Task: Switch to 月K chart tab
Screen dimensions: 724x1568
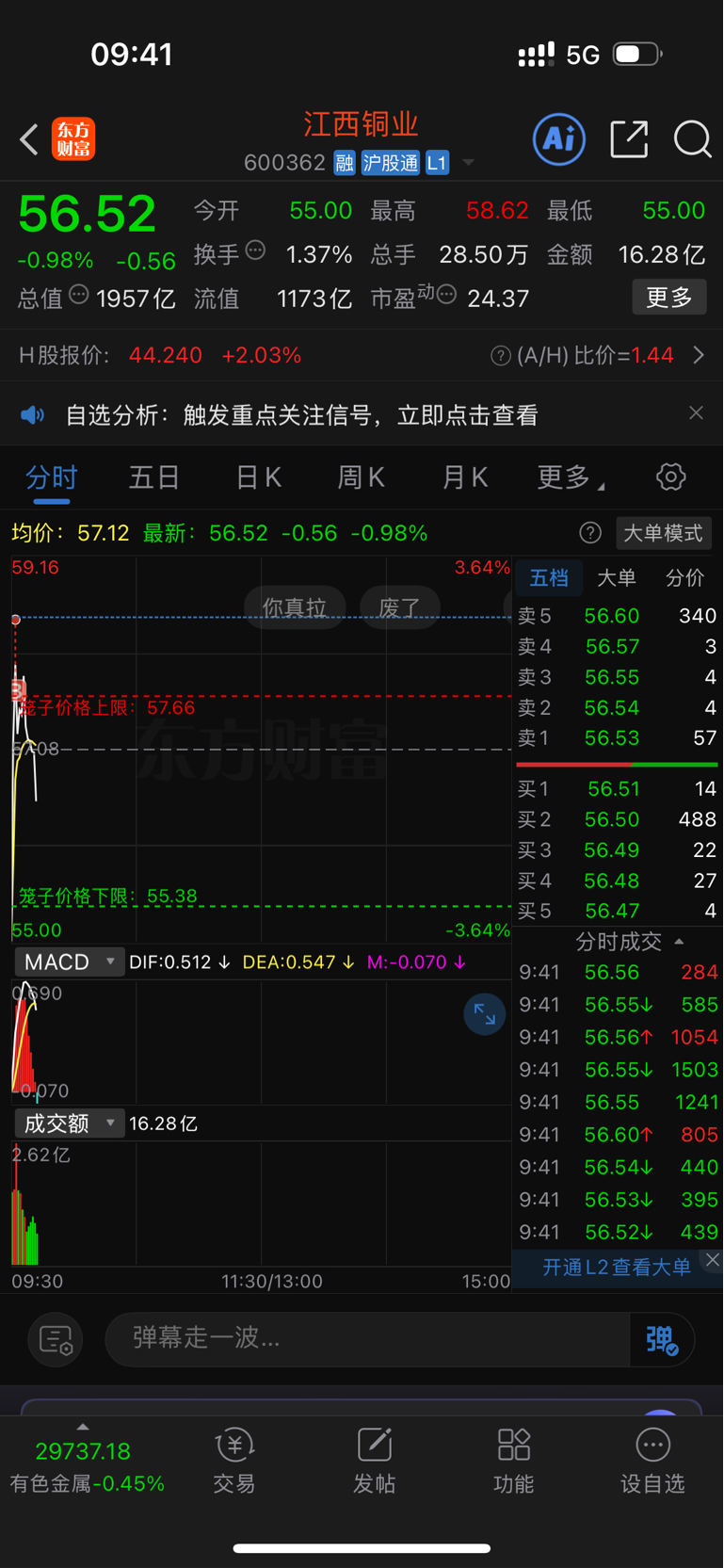Action: click(x=465, y=477)
